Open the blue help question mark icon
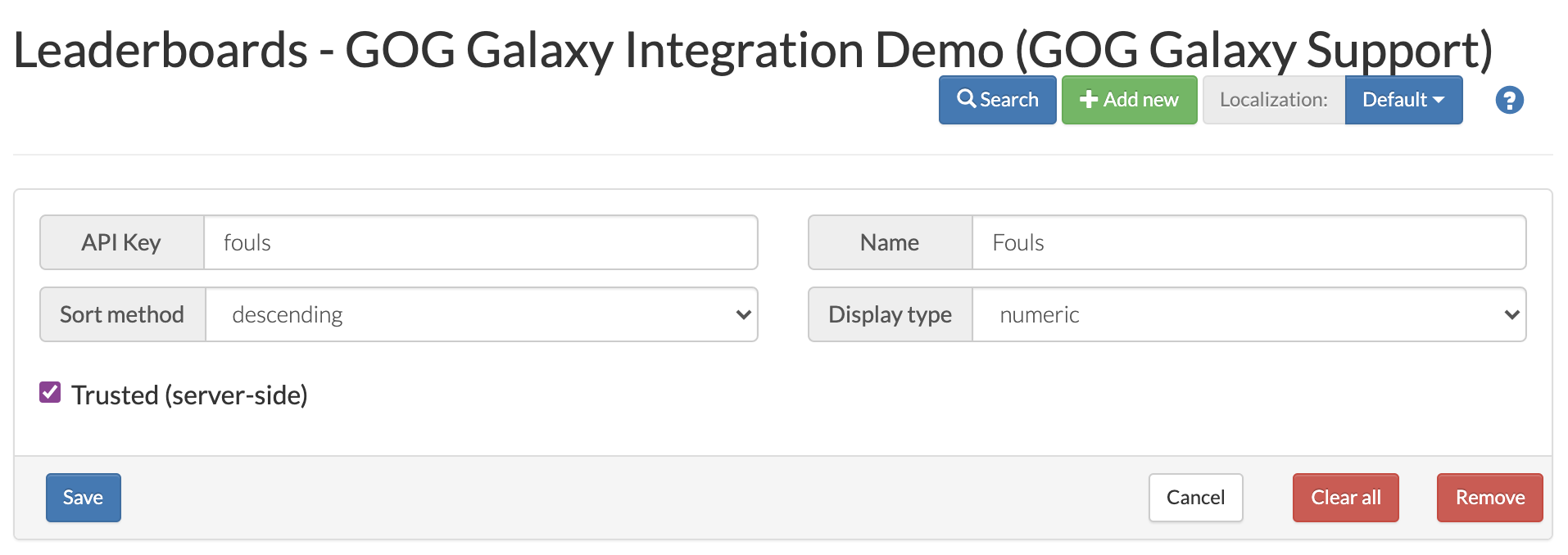1568x555 pixels. 1509,100
